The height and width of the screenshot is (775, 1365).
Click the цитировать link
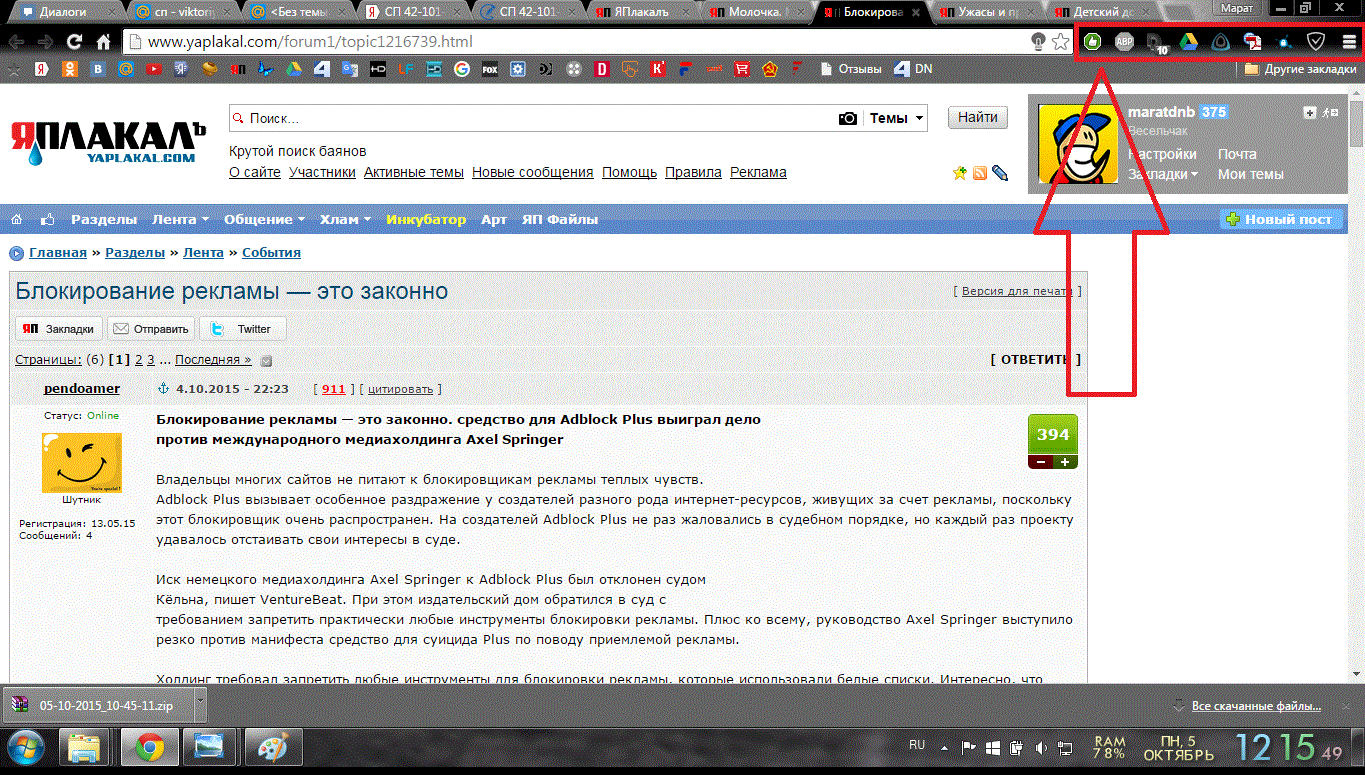click(x=400, y=389)
